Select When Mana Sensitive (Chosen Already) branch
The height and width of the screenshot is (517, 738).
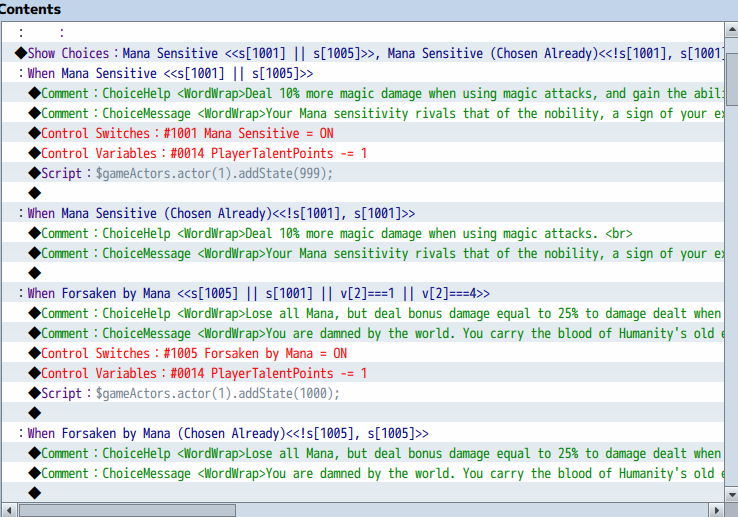pyautogui.click(x=221, y=213)
